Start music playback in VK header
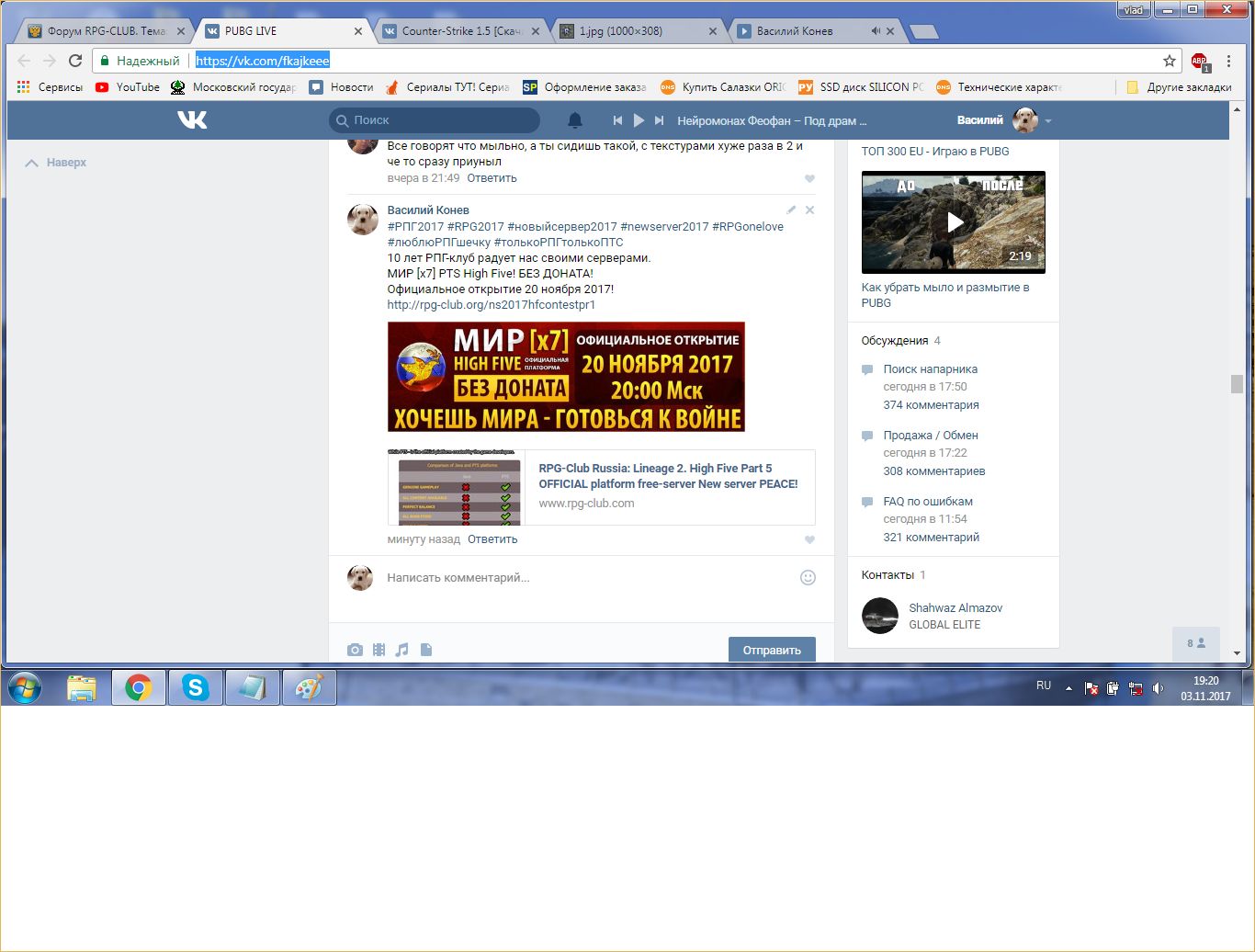The height and width of the screenshot is (952, 1255). click(639, 120)
